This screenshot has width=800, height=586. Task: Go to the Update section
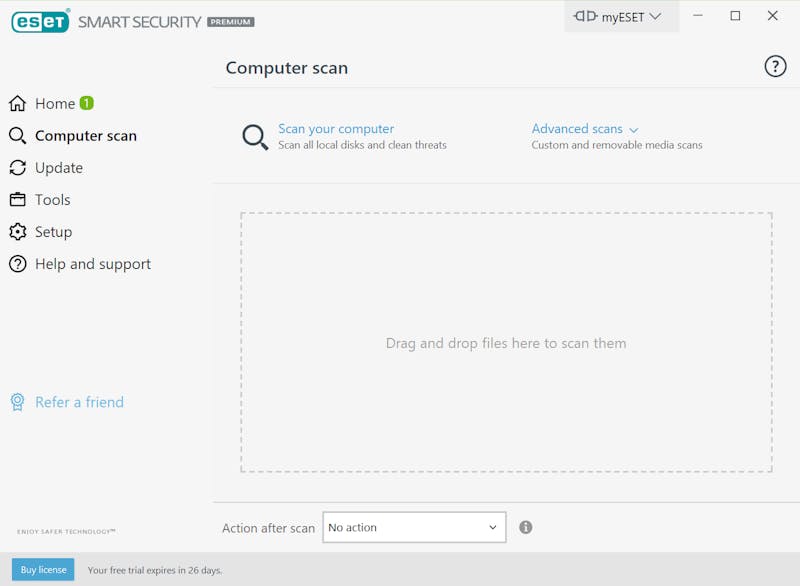pos(59,168)
